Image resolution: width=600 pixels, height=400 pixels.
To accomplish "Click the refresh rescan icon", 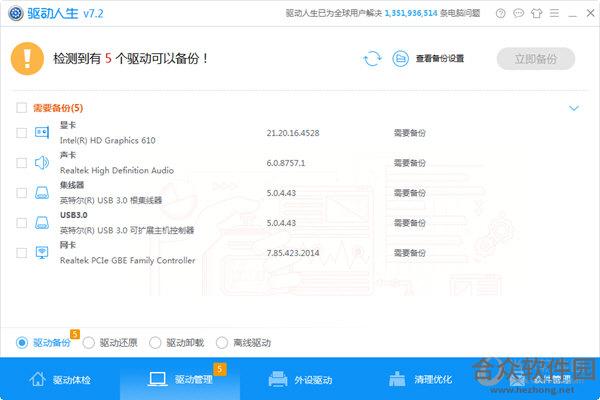I will [x=372, y=59].
